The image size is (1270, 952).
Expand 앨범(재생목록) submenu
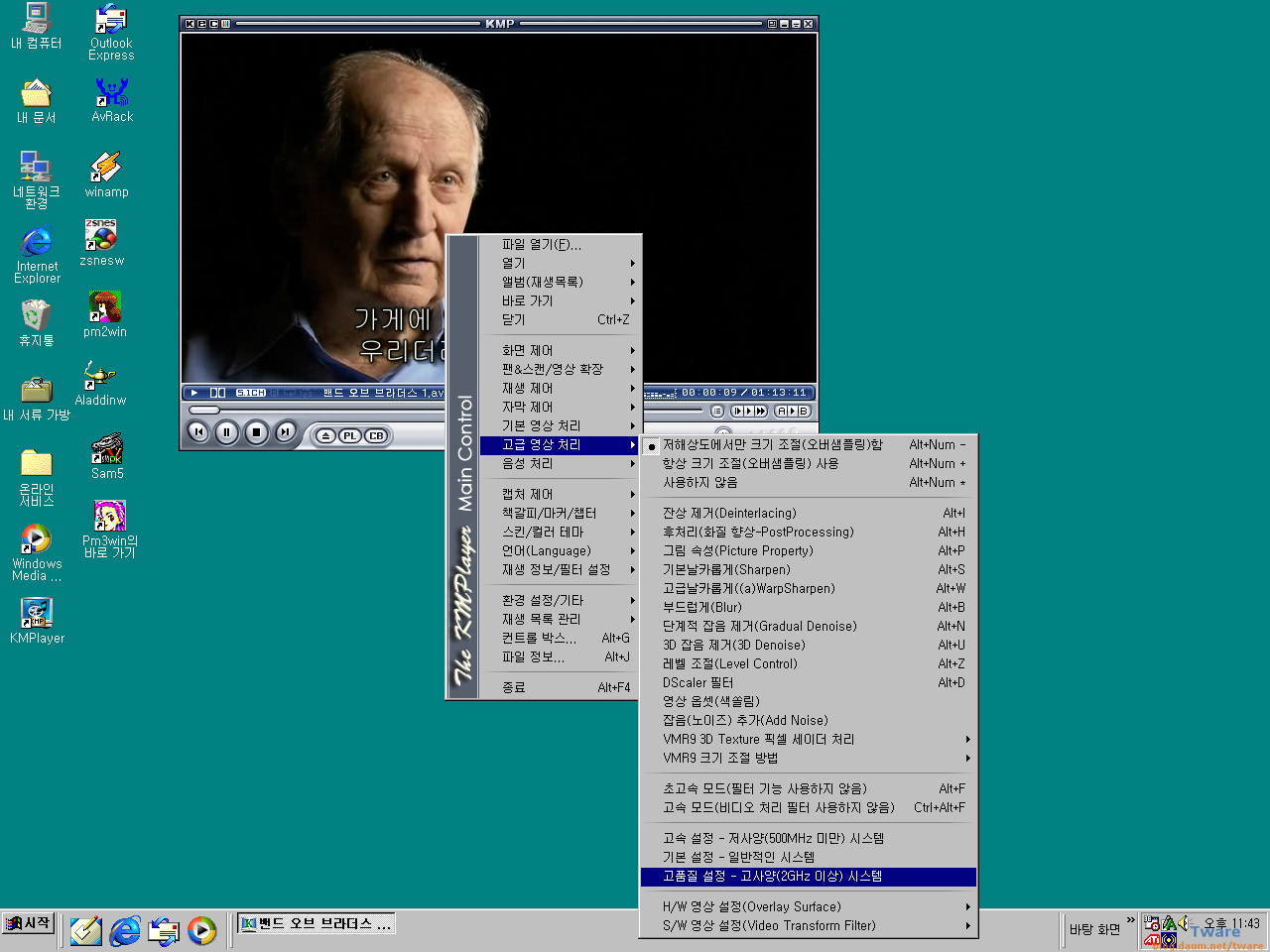point(560,283)
